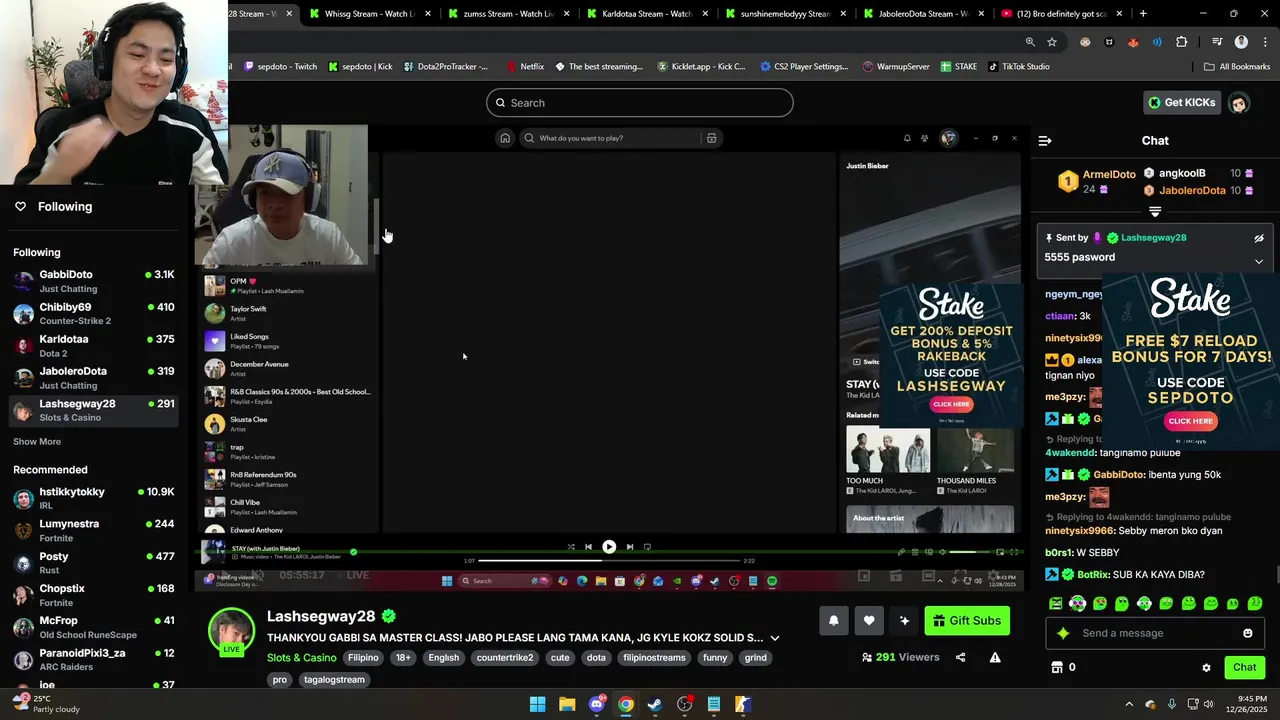Show hidden system tray icons
The image size is (1280, 720).
1129,704
